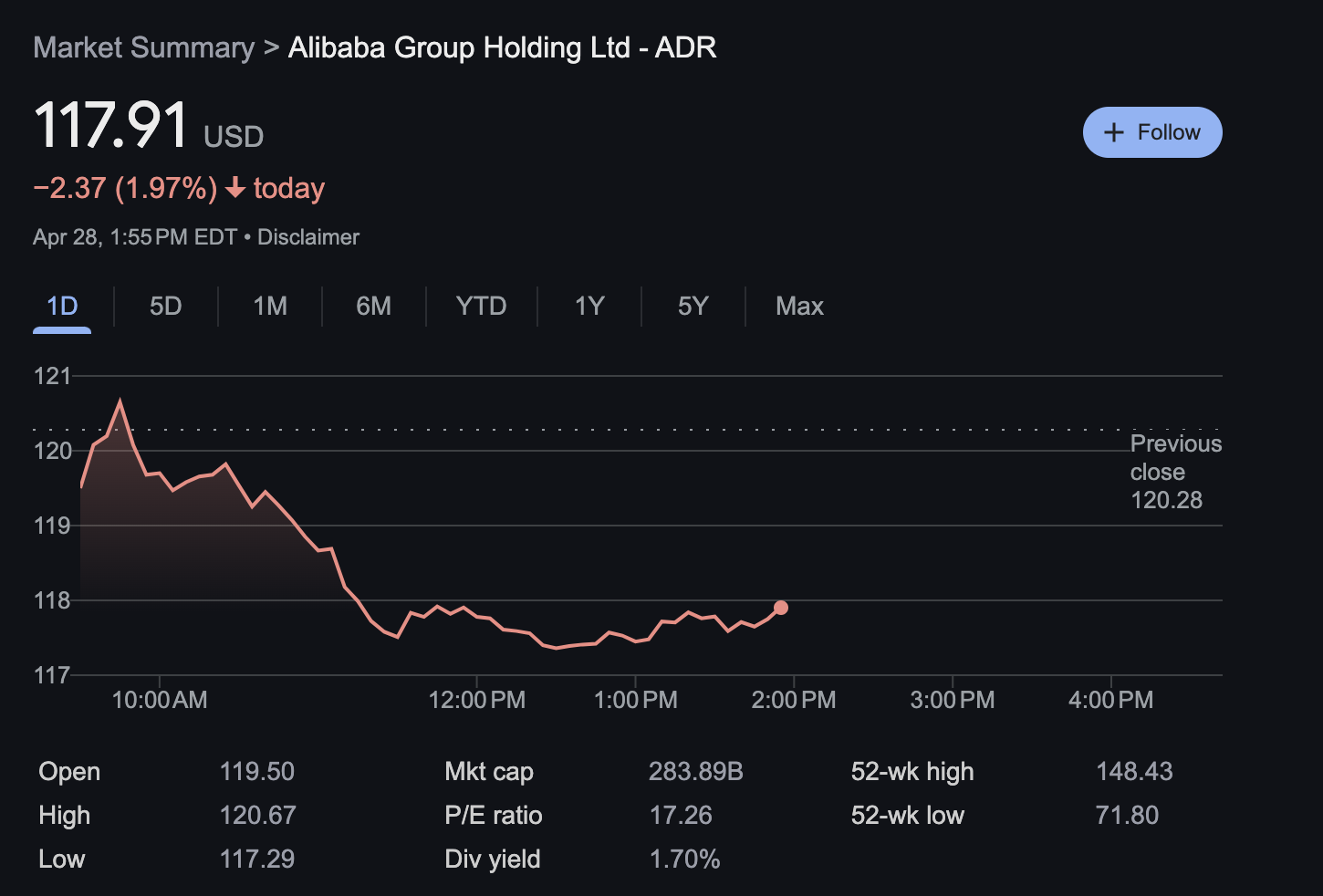
Task: Select the 5Y time range tab
Action: [693, 306]
